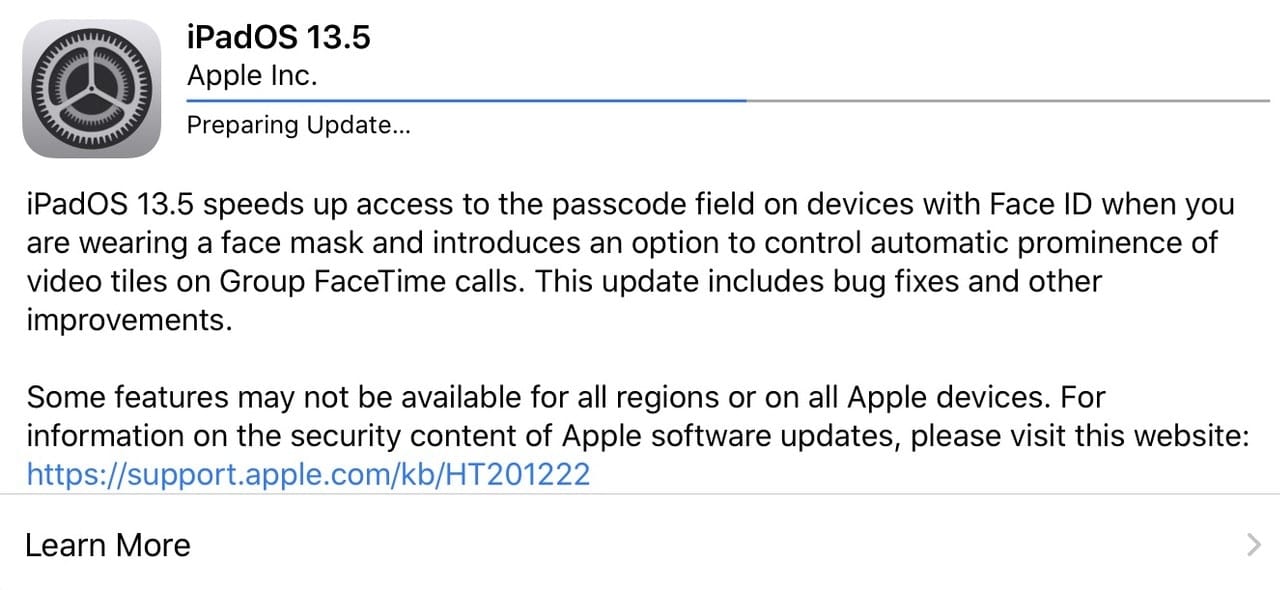Open the support.apple.com/kb/HT201222 link
This screenshot has height=590, width=1280.
tap(308, 473)
